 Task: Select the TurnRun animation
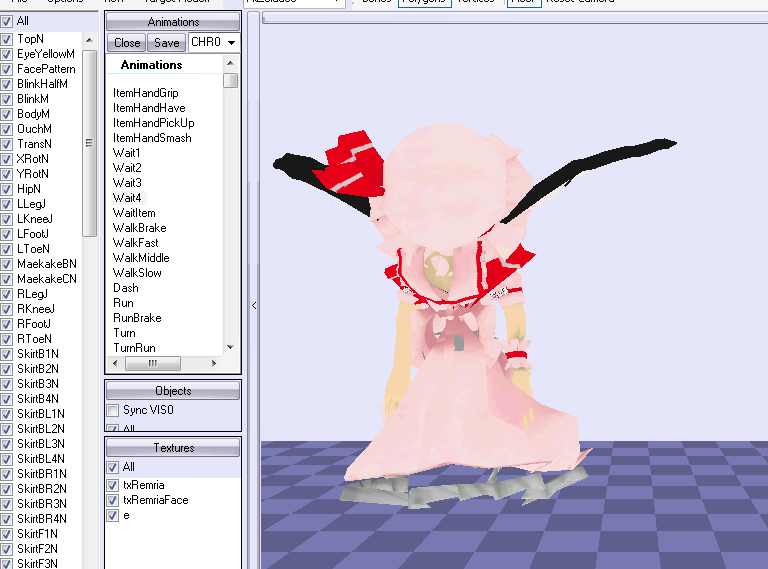pyautogui.click(x=134, y=348)
